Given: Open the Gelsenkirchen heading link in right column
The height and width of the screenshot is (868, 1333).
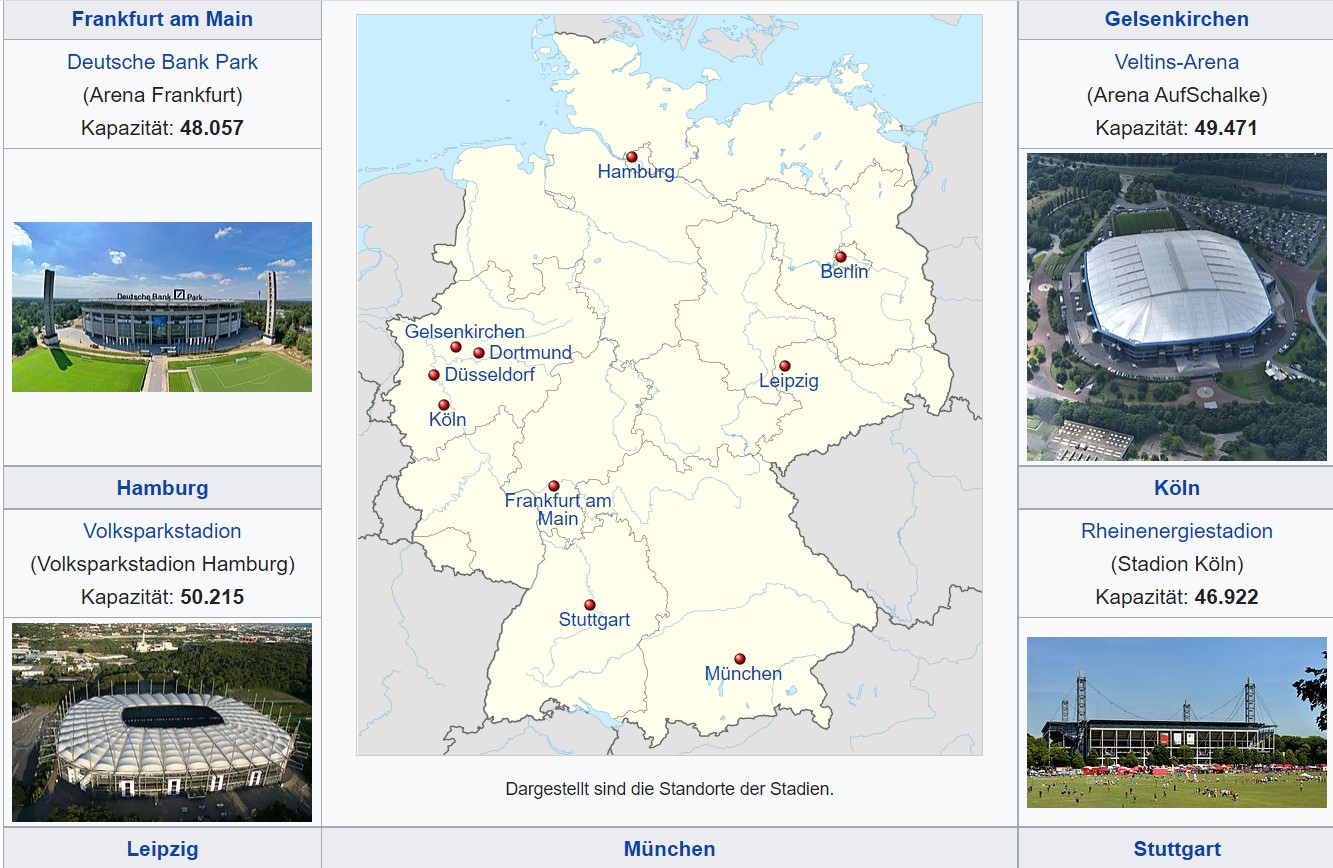Looking at the screenshot, I should click(1177, 19).
